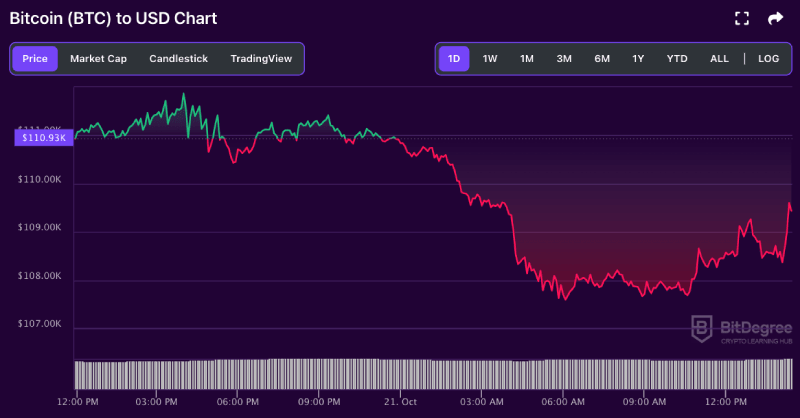This screenshot has height=418, width=800.
Task: Choose the 1W time range
Action: pos(490,59)
